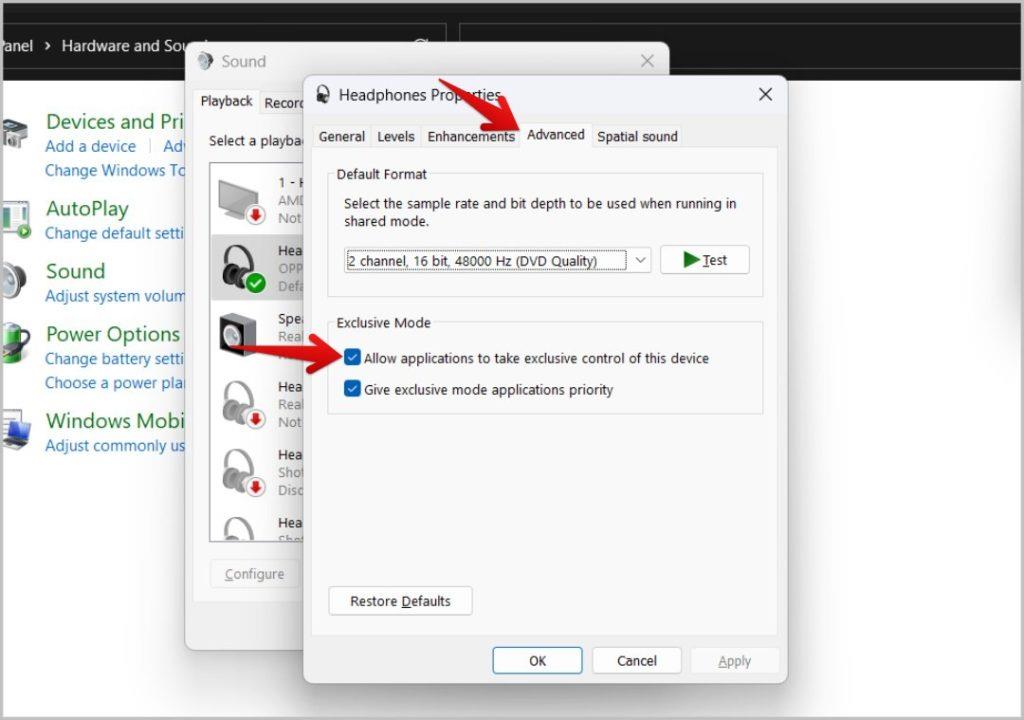Viewport: 1024px width, 720px height.
Task: Switch to the Levels tab
Action: point(396,137)
